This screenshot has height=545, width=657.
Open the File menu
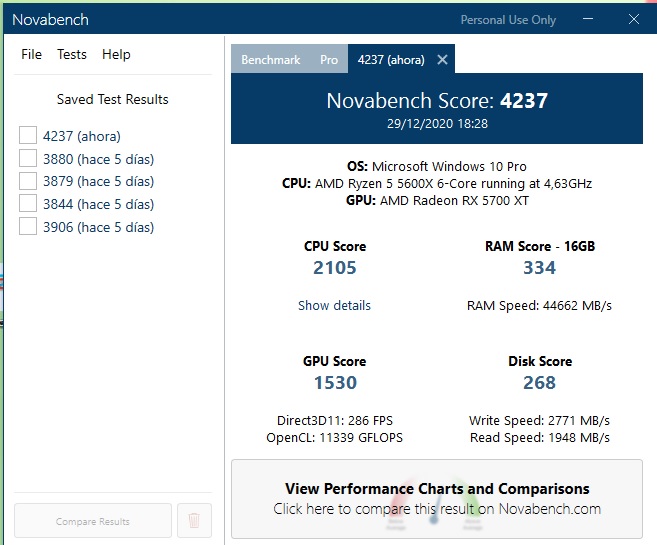coord(31,54)
